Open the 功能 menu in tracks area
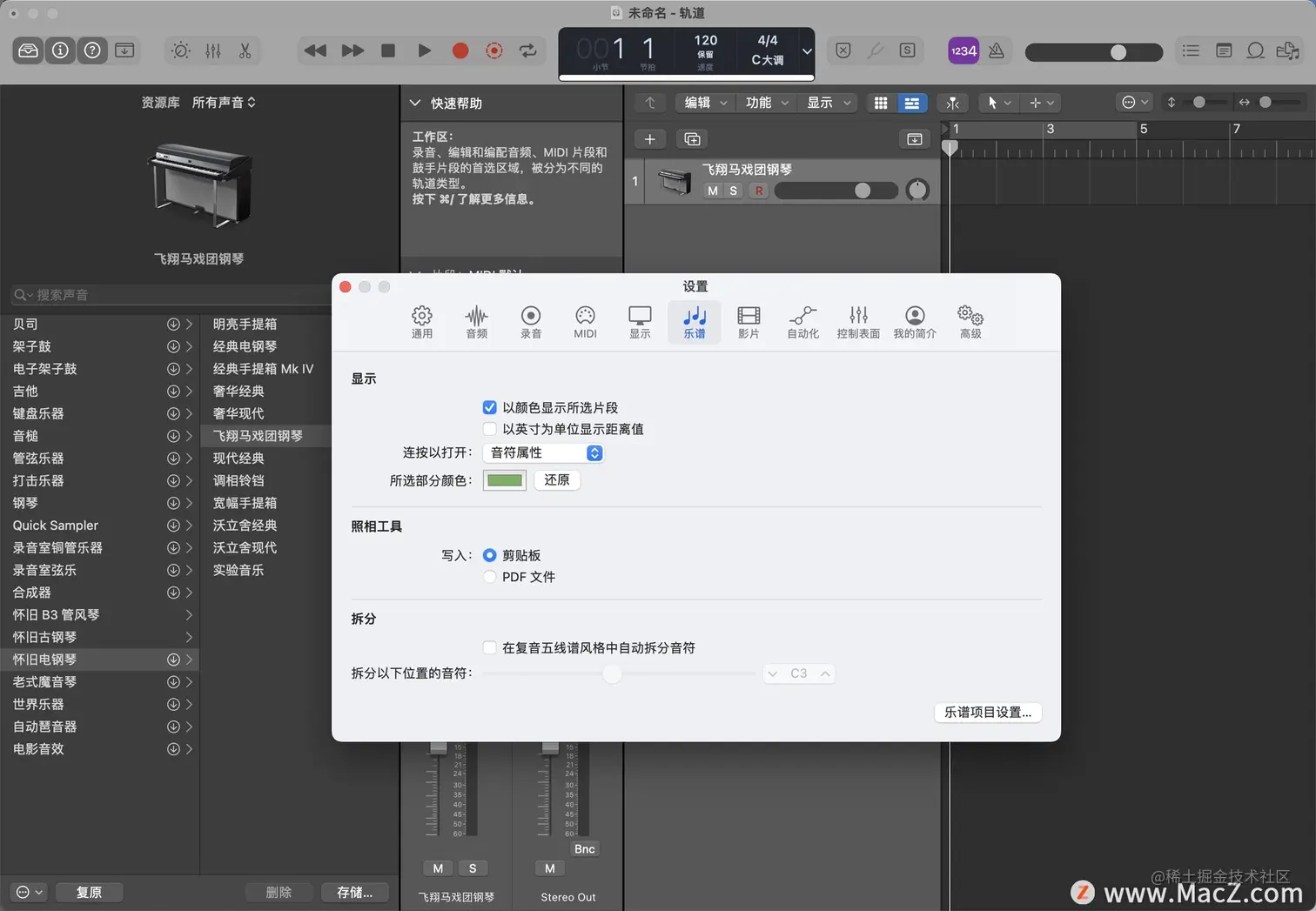Screen dimensions: 1316x911 click(766, 103)
